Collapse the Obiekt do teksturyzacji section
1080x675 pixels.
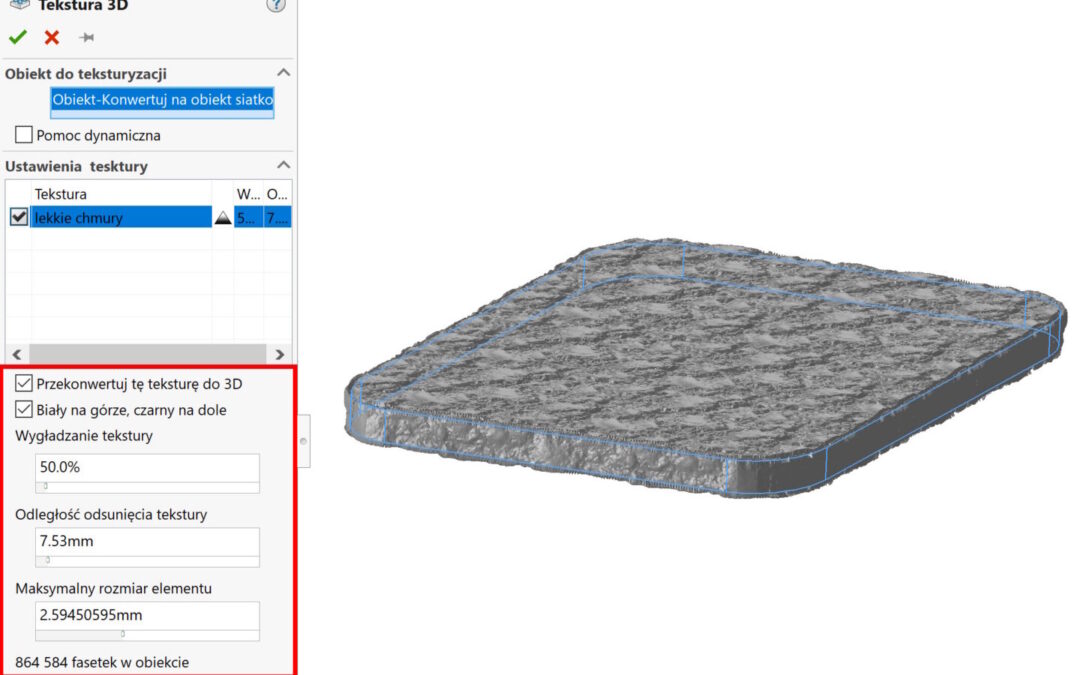[283, 73]
